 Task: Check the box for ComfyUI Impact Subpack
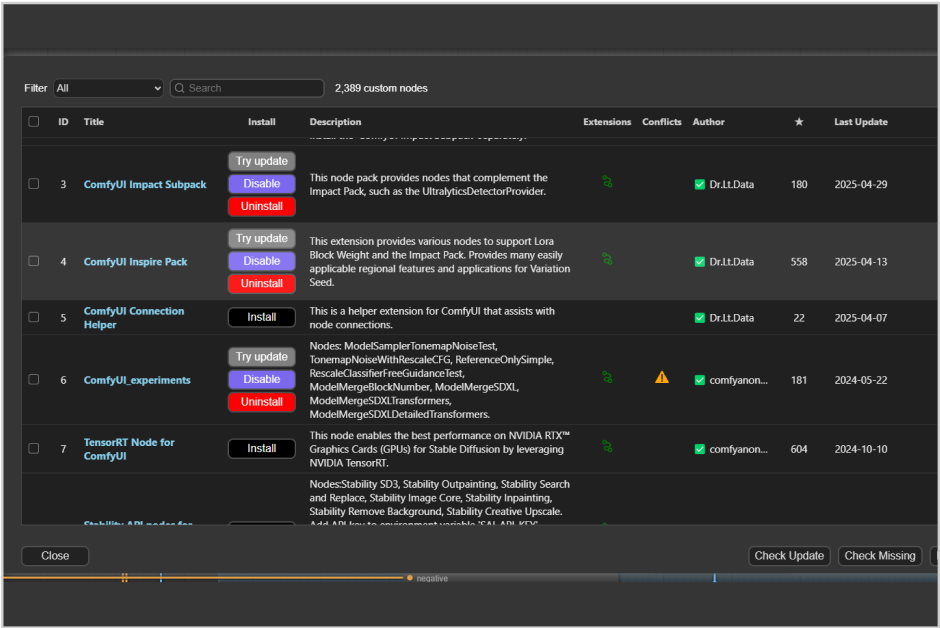(x=34, y=184)
